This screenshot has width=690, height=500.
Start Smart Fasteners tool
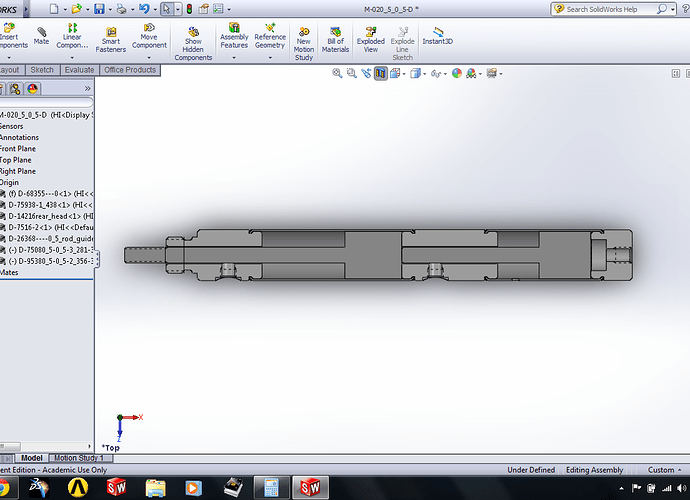[x=111, y=39]
